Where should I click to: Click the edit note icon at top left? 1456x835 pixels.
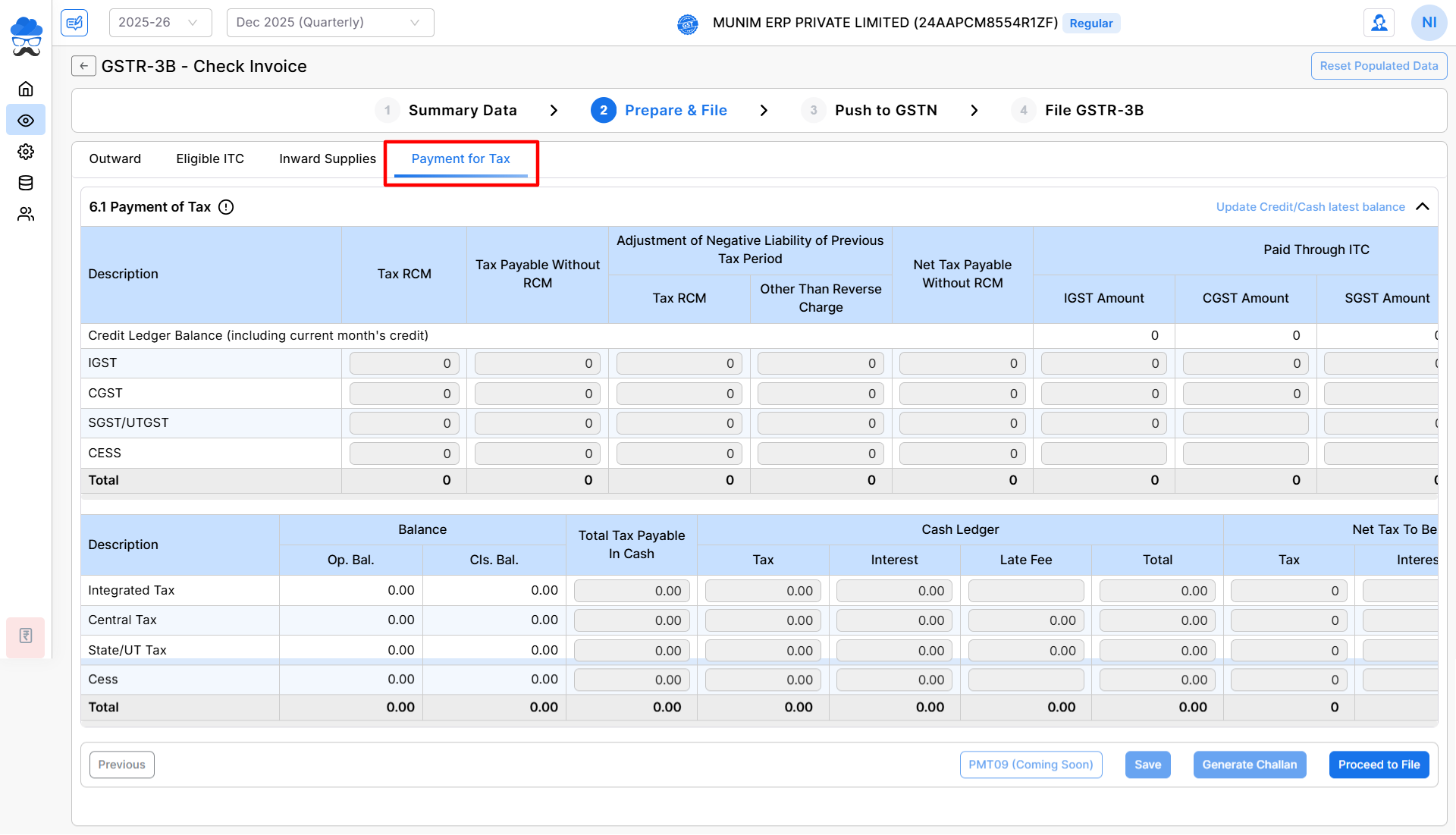tap(74, 23)
